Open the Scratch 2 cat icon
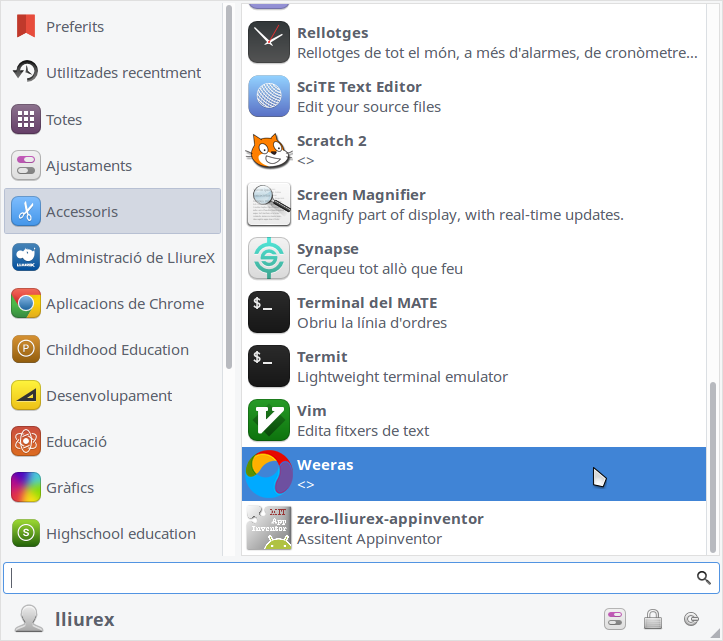This screenshot has height=641, width=723. (269, 151)
